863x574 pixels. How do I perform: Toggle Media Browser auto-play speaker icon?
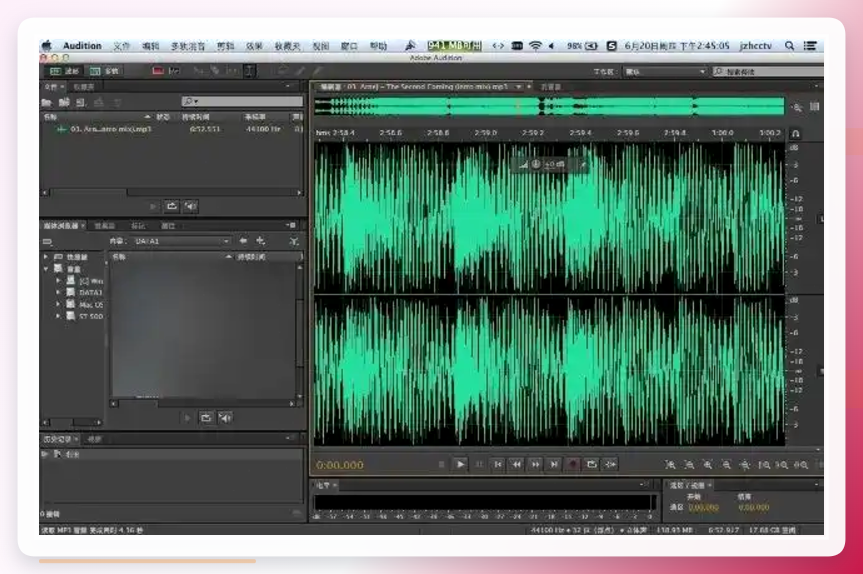tap(225, 418)
